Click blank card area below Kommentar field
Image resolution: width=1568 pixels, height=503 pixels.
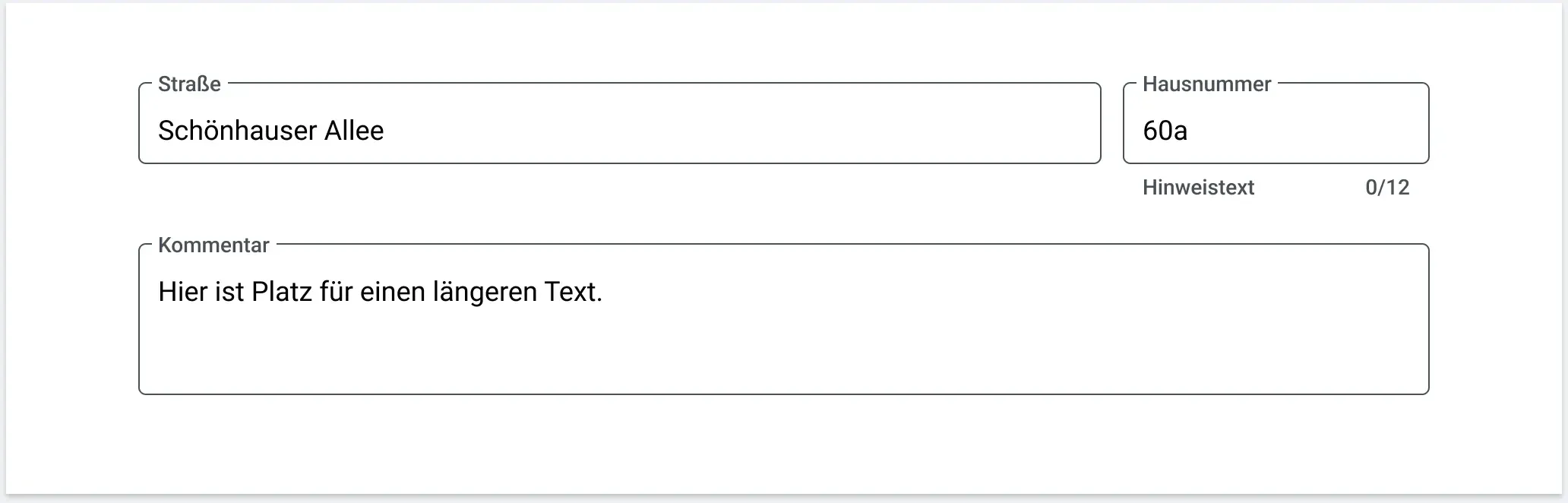[x=783, y=444]
